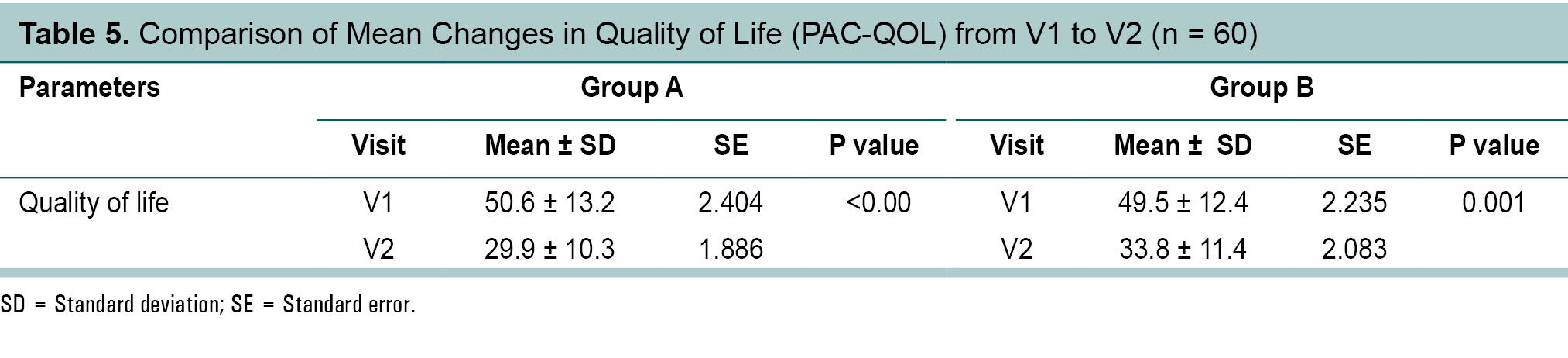Image resolution: width=1568 pixels, height=358 pixels.
Task: Click the Group B header
Action: pyautogui.click(x=1261, y=88)
